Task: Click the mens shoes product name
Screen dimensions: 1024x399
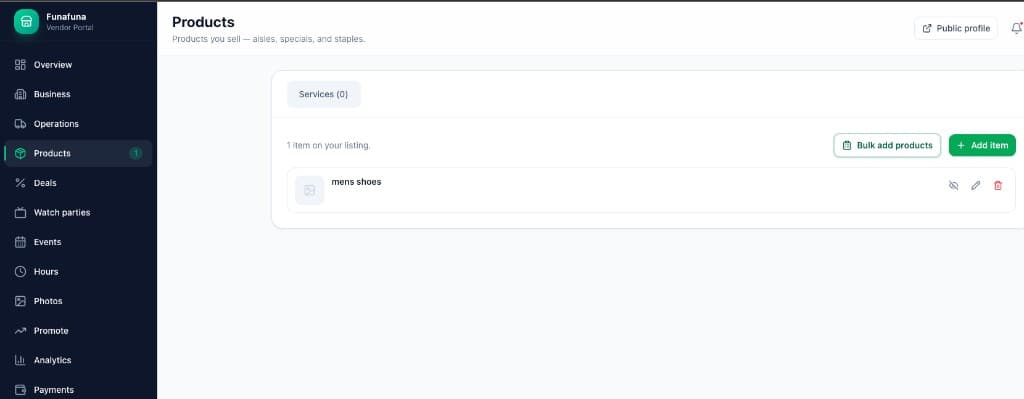Action: [x=356, y=182]
